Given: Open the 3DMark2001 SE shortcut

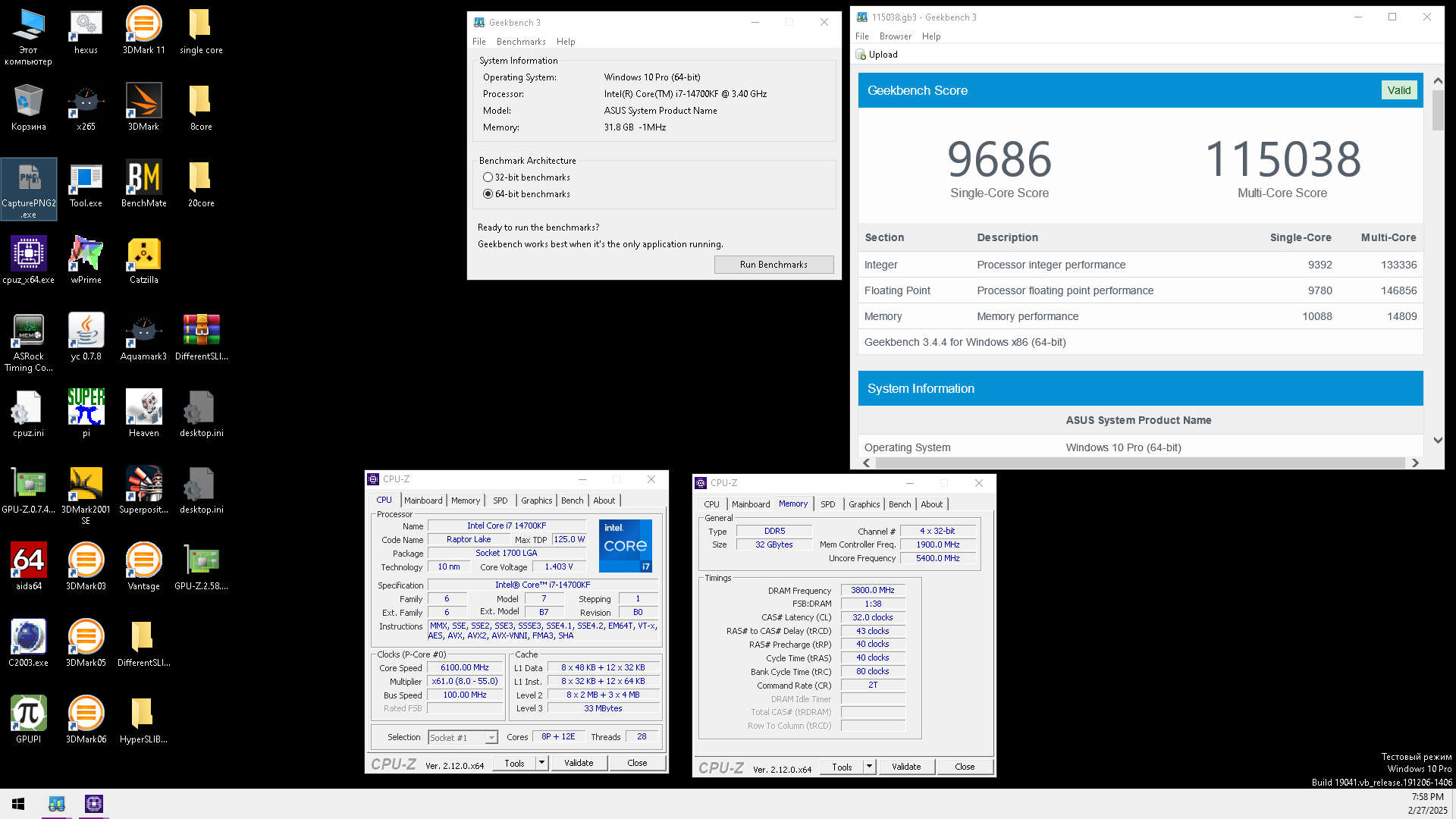Looking at the screenshot, I should coord(86,496).
